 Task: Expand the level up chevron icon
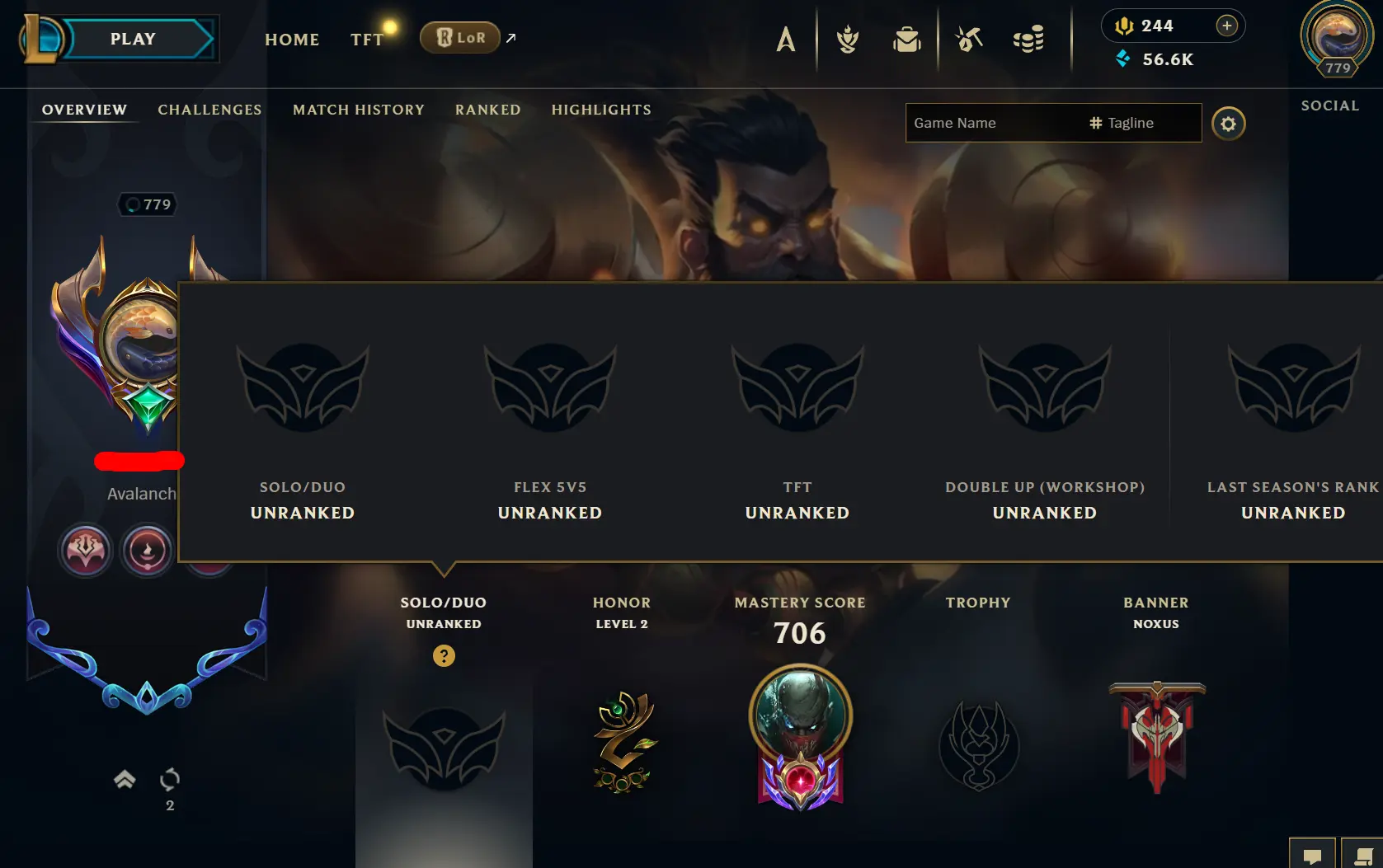125,779
